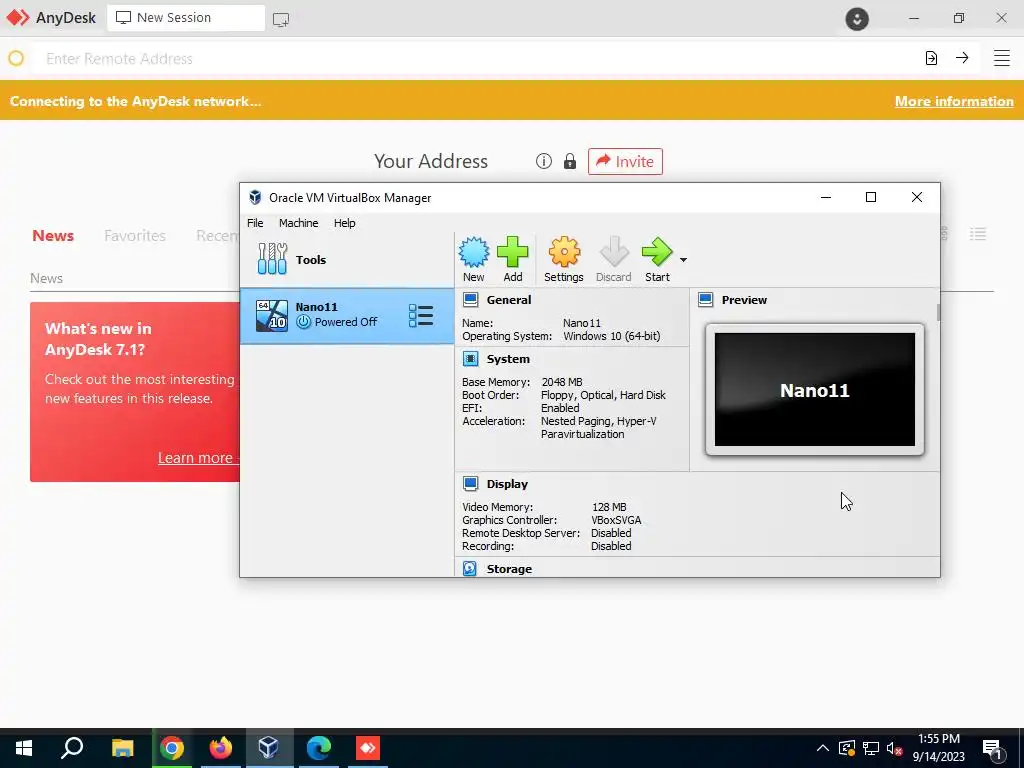Click the VirtualBox details pane scrollbar
The image size is (1024, 768).
(x=938, y=312)
